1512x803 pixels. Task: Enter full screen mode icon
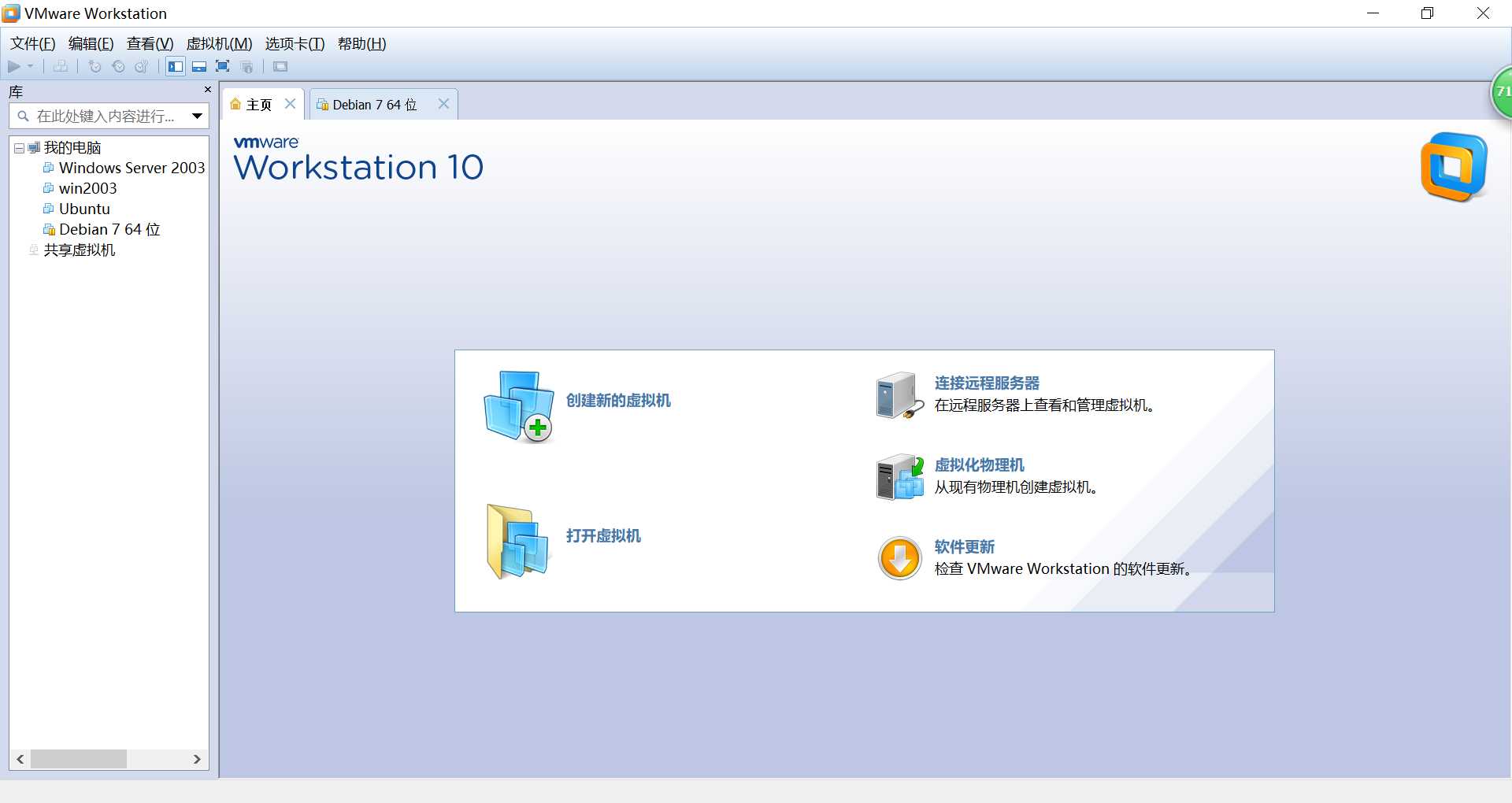[223, 67]
